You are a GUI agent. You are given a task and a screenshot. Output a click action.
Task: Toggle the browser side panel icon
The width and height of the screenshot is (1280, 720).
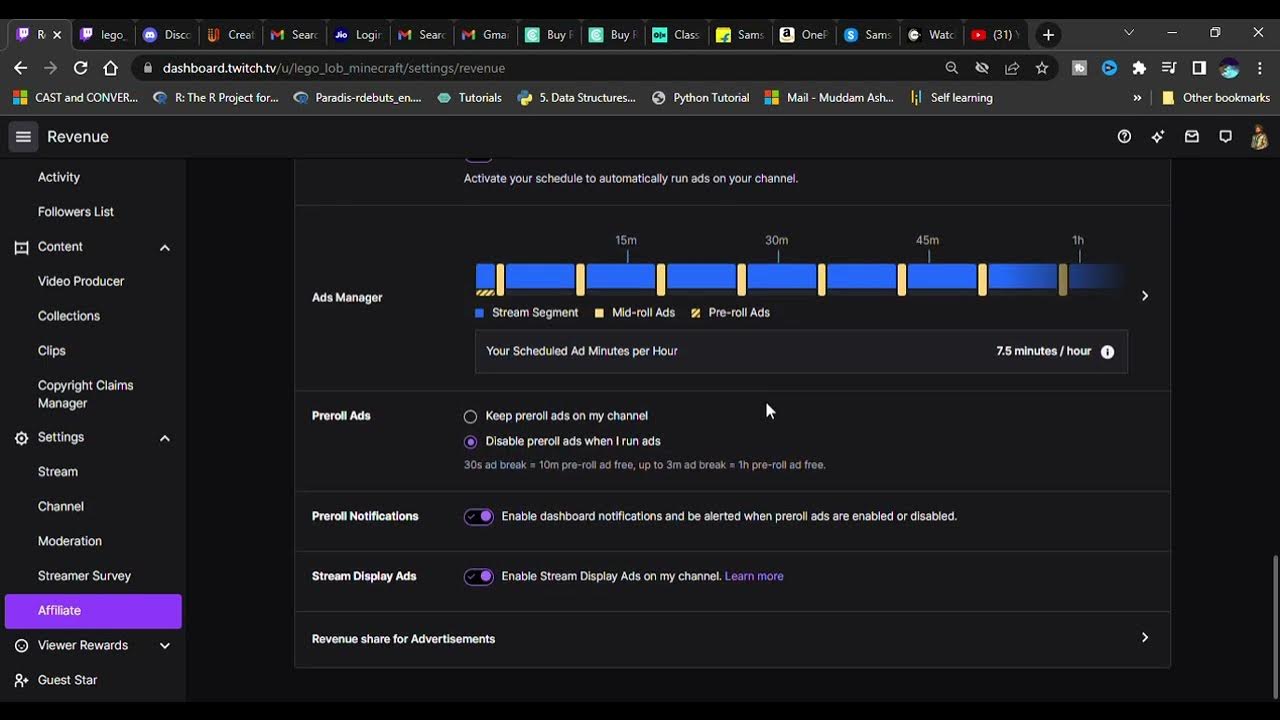coord(1199,68)
